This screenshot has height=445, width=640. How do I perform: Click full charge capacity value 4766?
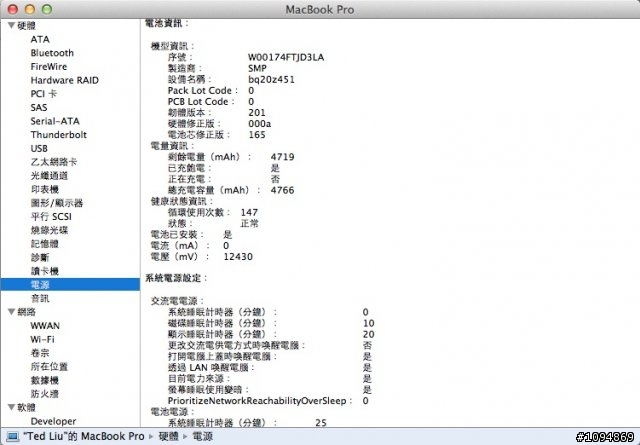pyautogui.click(x=282, y=190)
